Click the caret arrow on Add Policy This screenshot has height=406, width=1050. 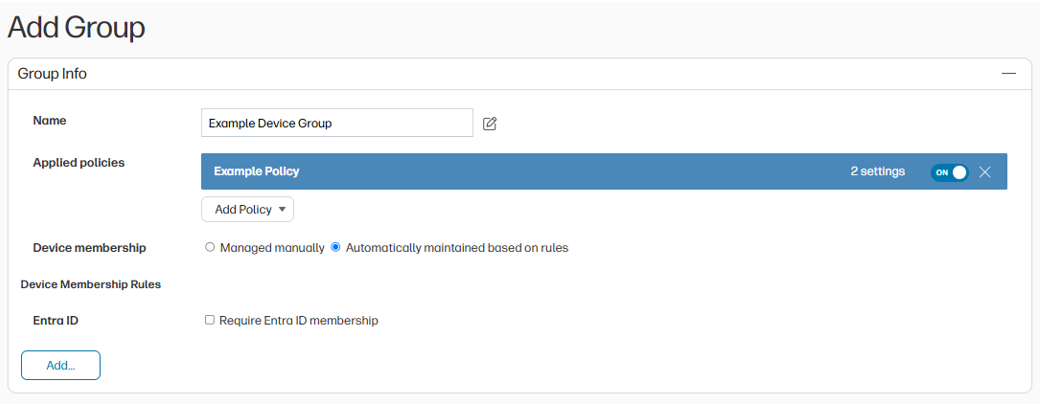tap(283, 210)
